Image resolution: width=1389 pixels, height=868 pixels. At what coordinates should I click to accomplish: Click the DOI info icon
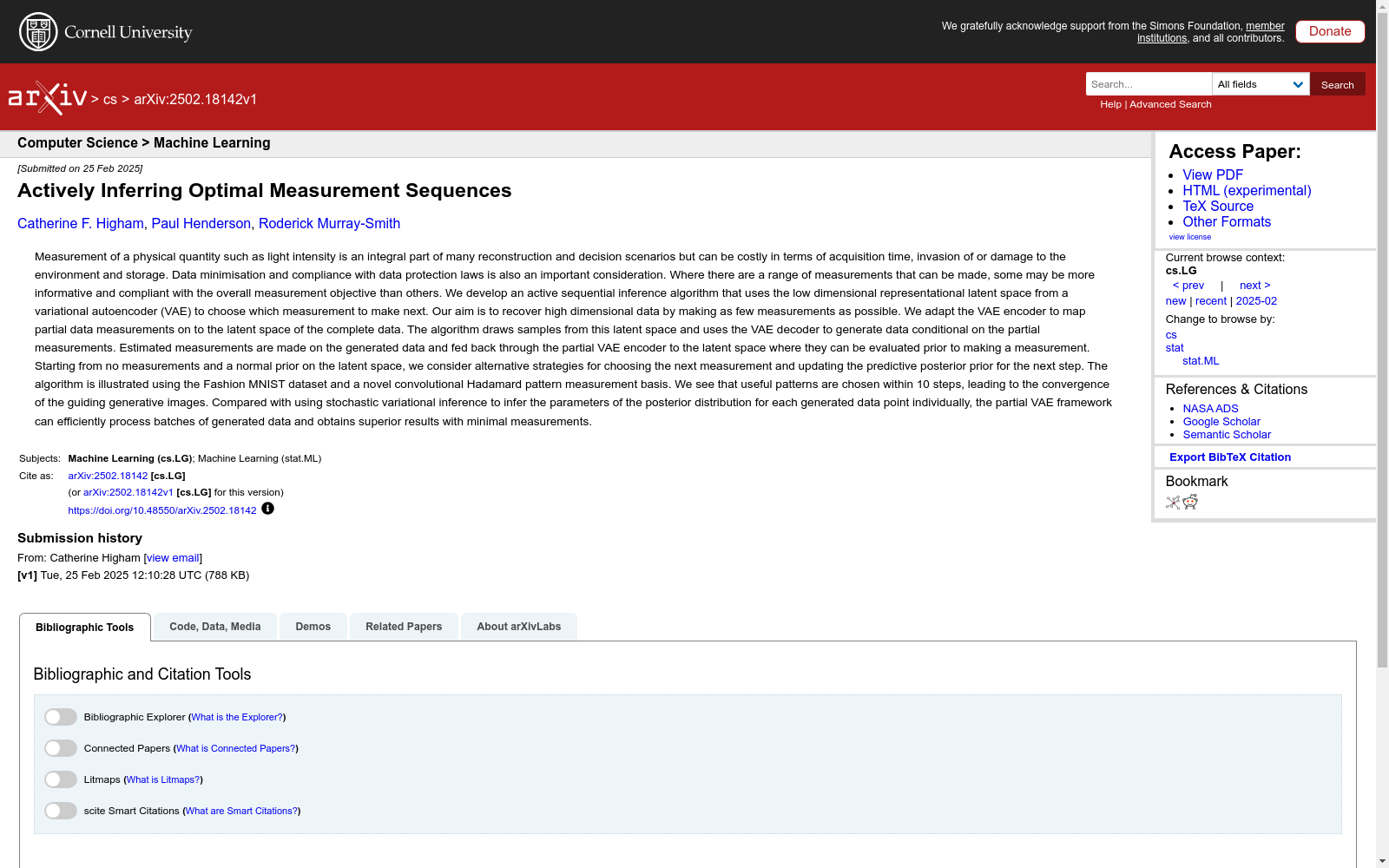pos(267,509)
